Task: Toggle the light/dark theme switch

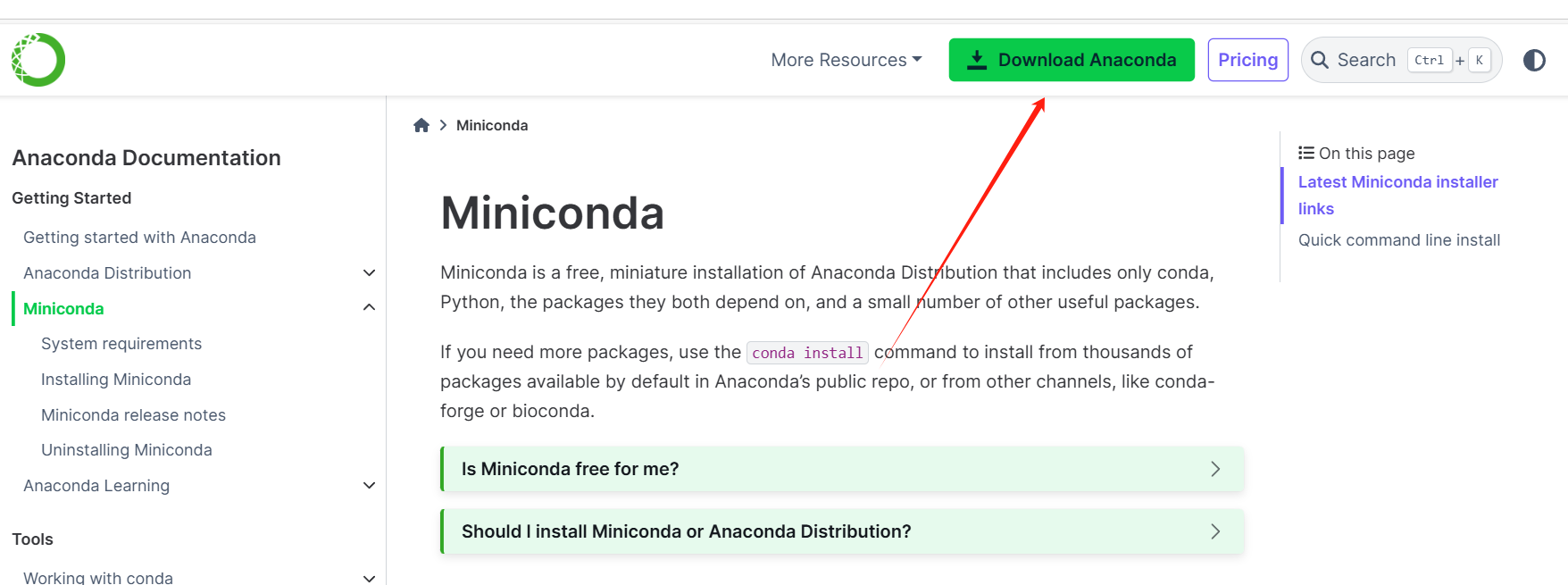Action: (1534, 60)
